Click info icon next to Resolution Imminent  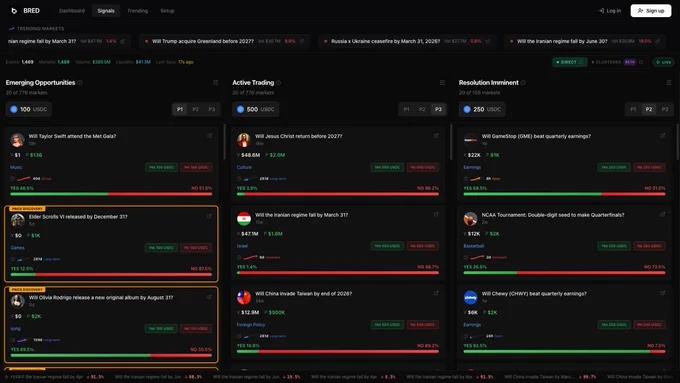523,82
